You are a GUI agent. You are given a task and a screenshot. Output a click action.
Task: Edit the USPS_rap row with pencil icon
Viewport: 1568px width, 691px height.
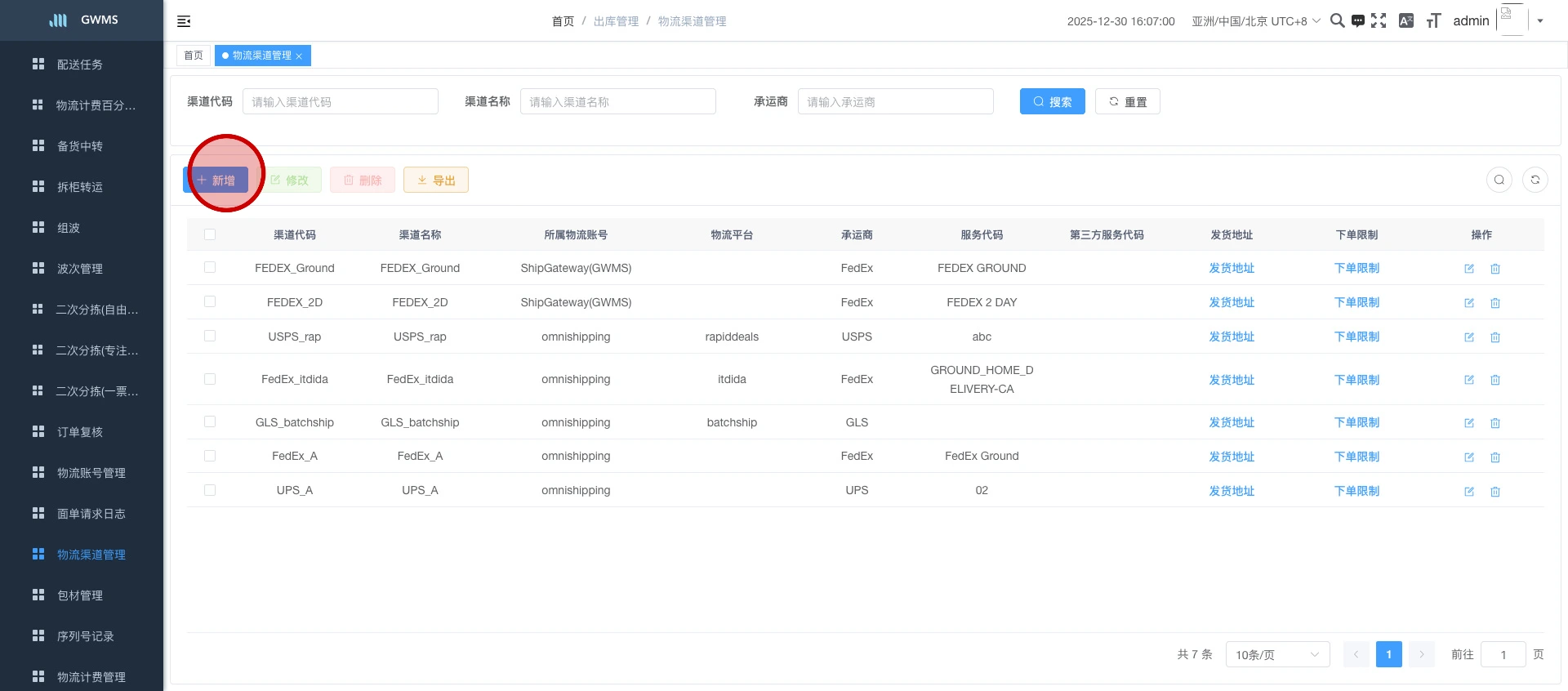click(1469, 337)
